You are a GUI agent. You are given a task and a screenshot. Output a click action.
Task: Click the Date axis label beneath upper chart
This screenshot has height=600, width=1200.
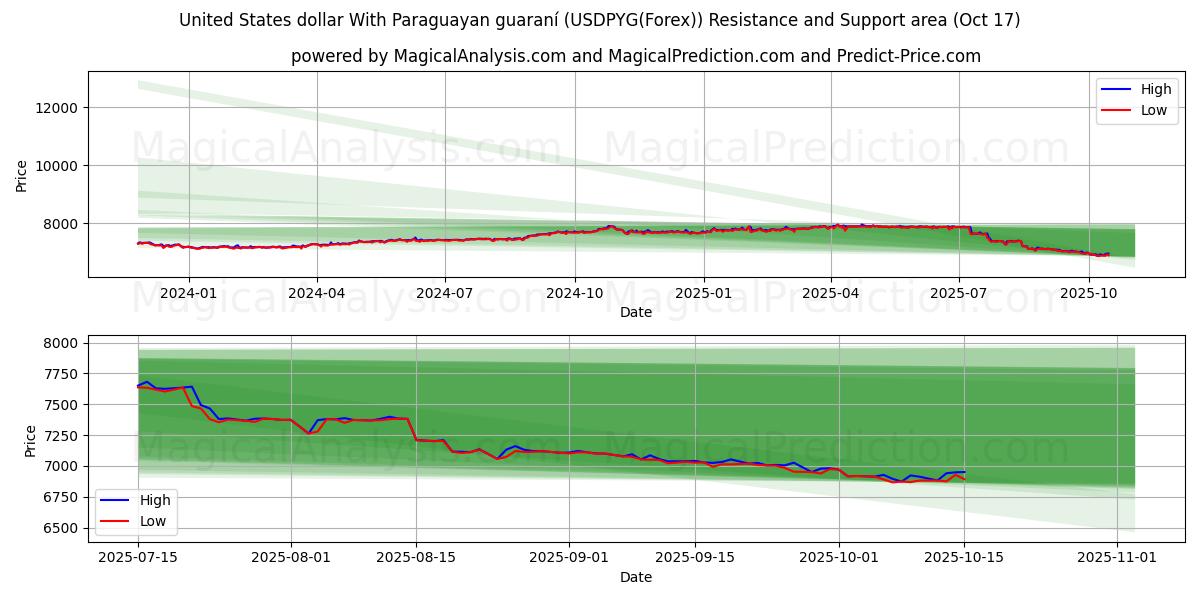636,312
